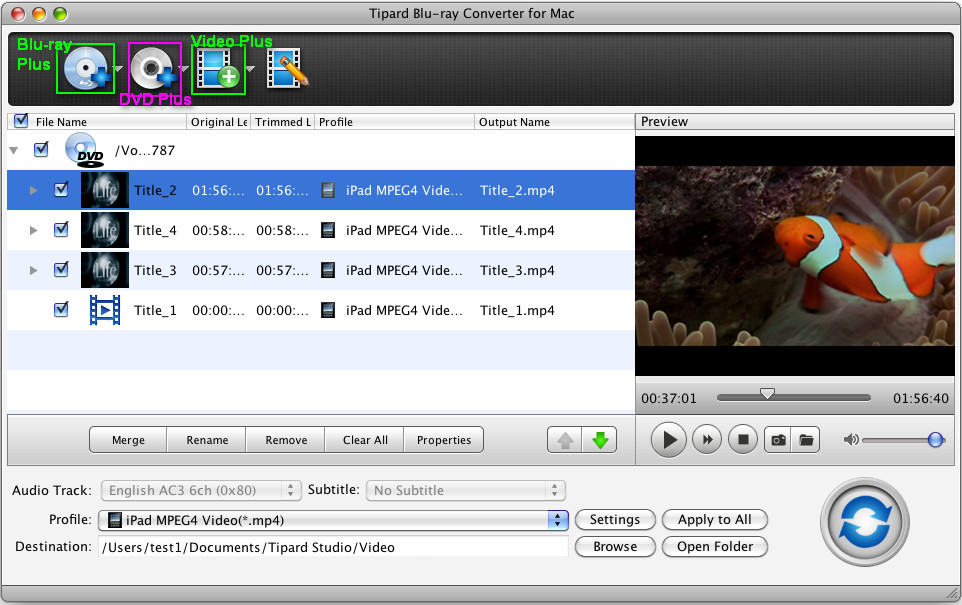Stop the preview playback
Viewport: 962px width, 605px height.
pyautogui.click(x=743, y=439)
